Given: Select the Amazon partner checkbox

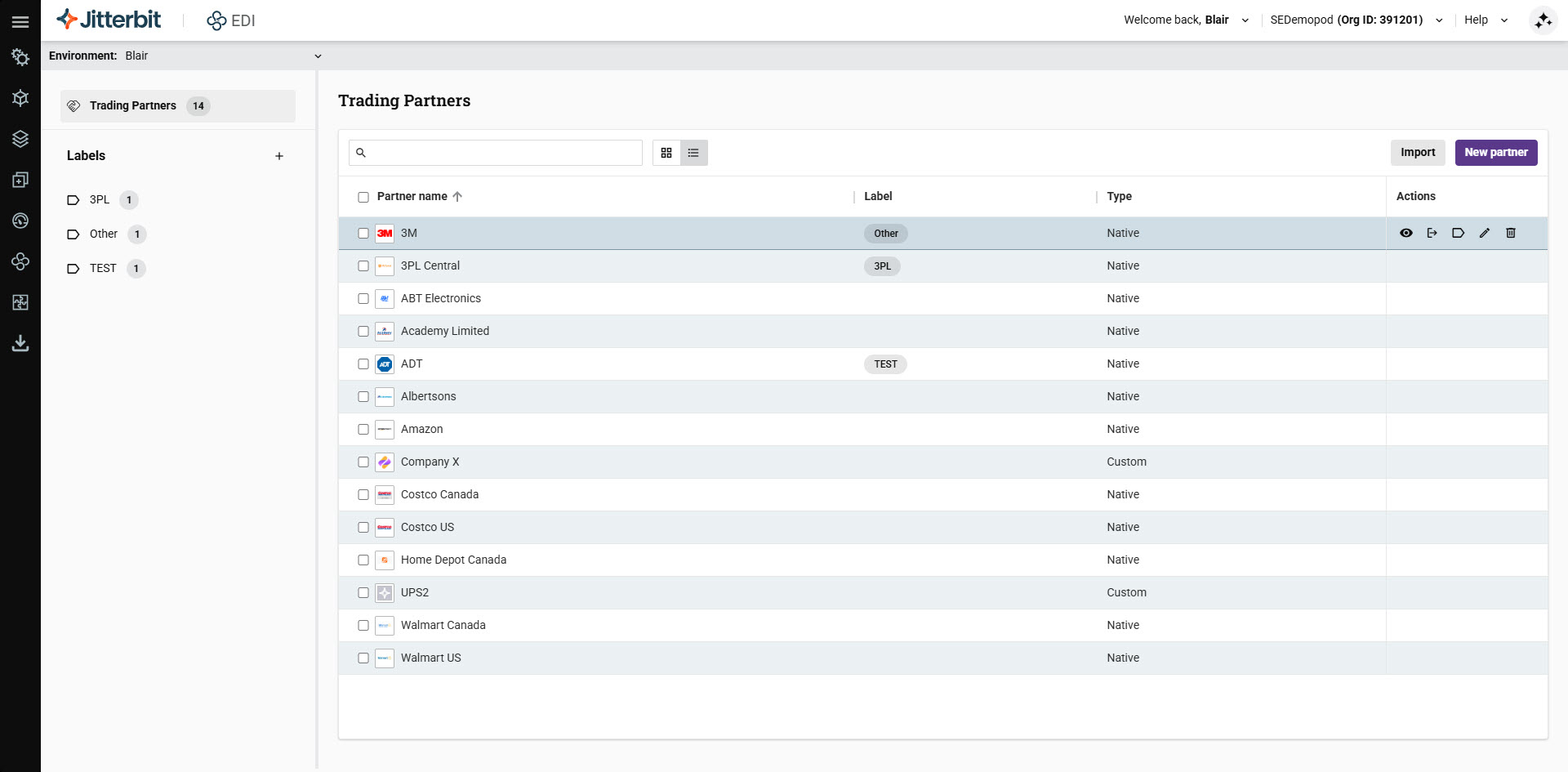Looking at the screenshot, I should 363,429.
